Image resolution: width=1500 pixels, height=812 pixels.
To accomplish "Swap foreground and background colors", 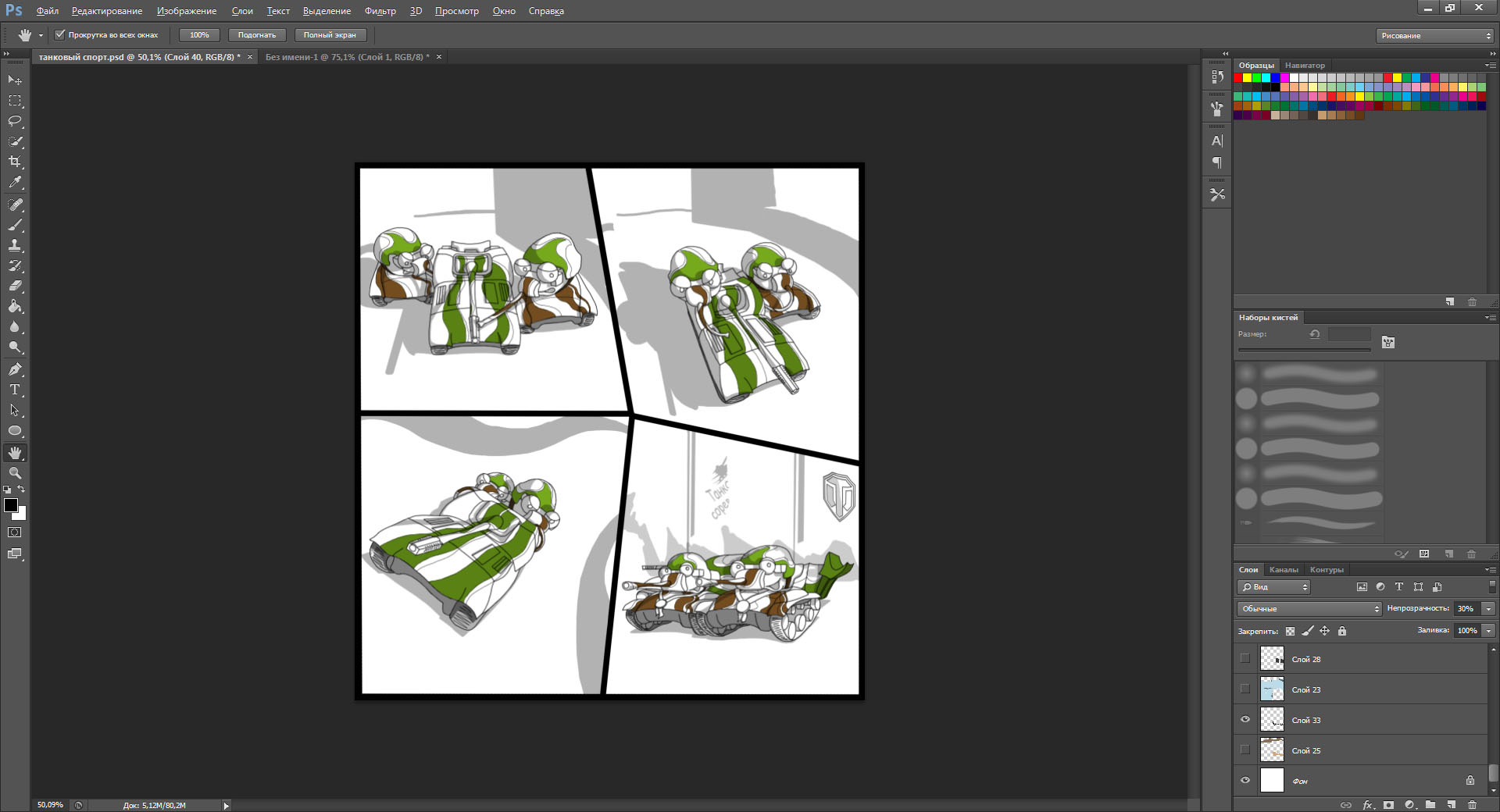I will coord(22,489).
